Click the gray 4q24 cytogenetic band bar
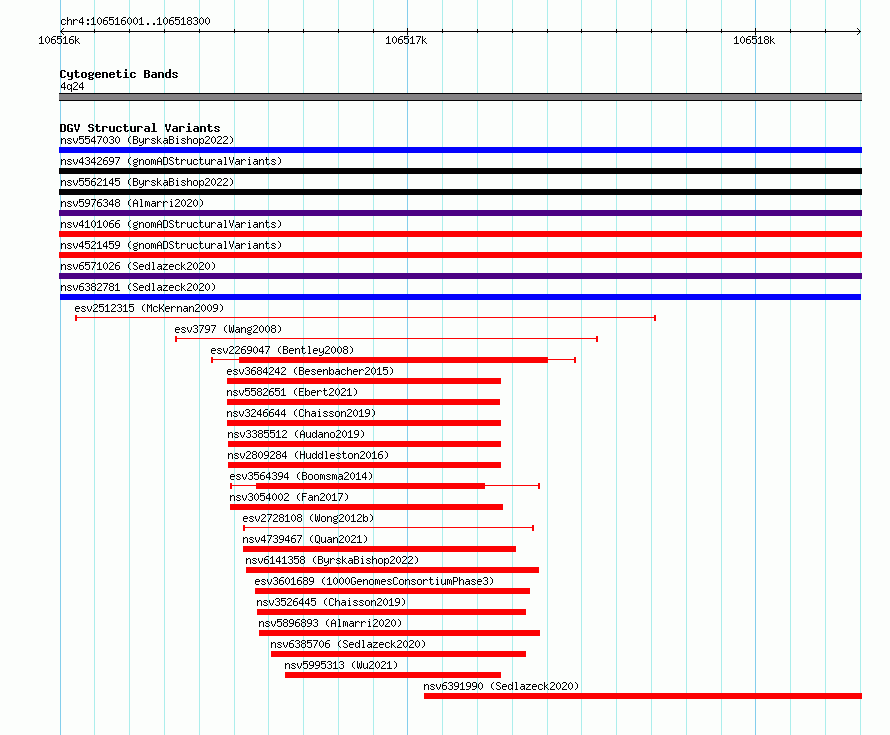 point(460,97)
